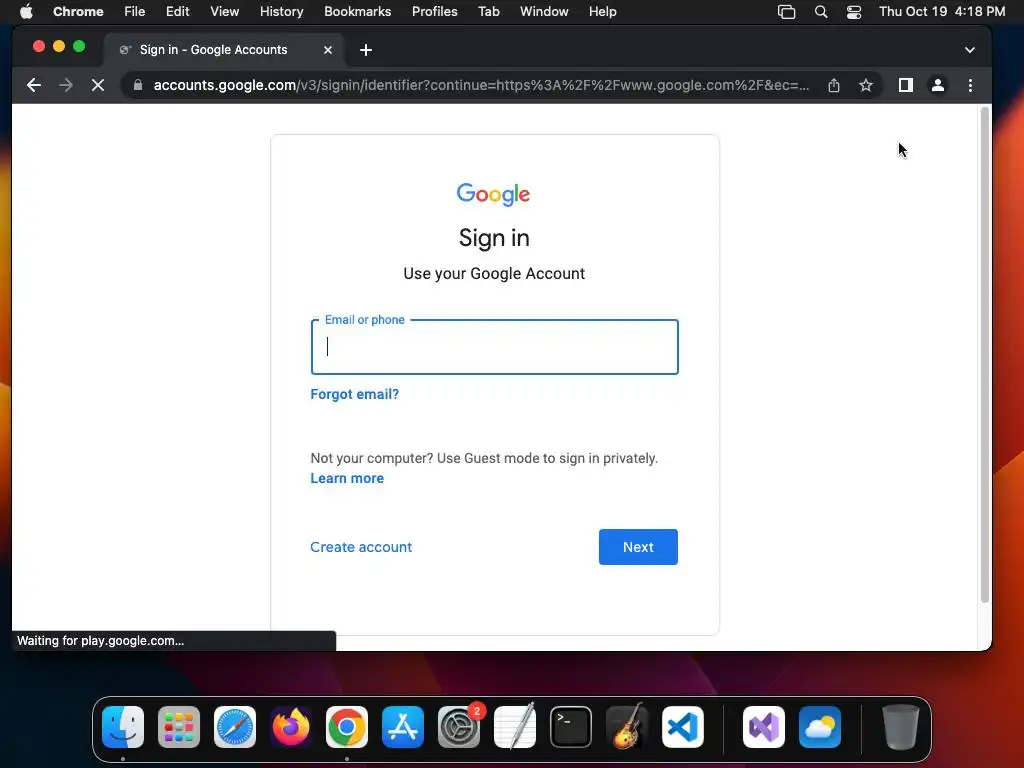Open the View menu
1024x768 pixels.
click(225, 11)
